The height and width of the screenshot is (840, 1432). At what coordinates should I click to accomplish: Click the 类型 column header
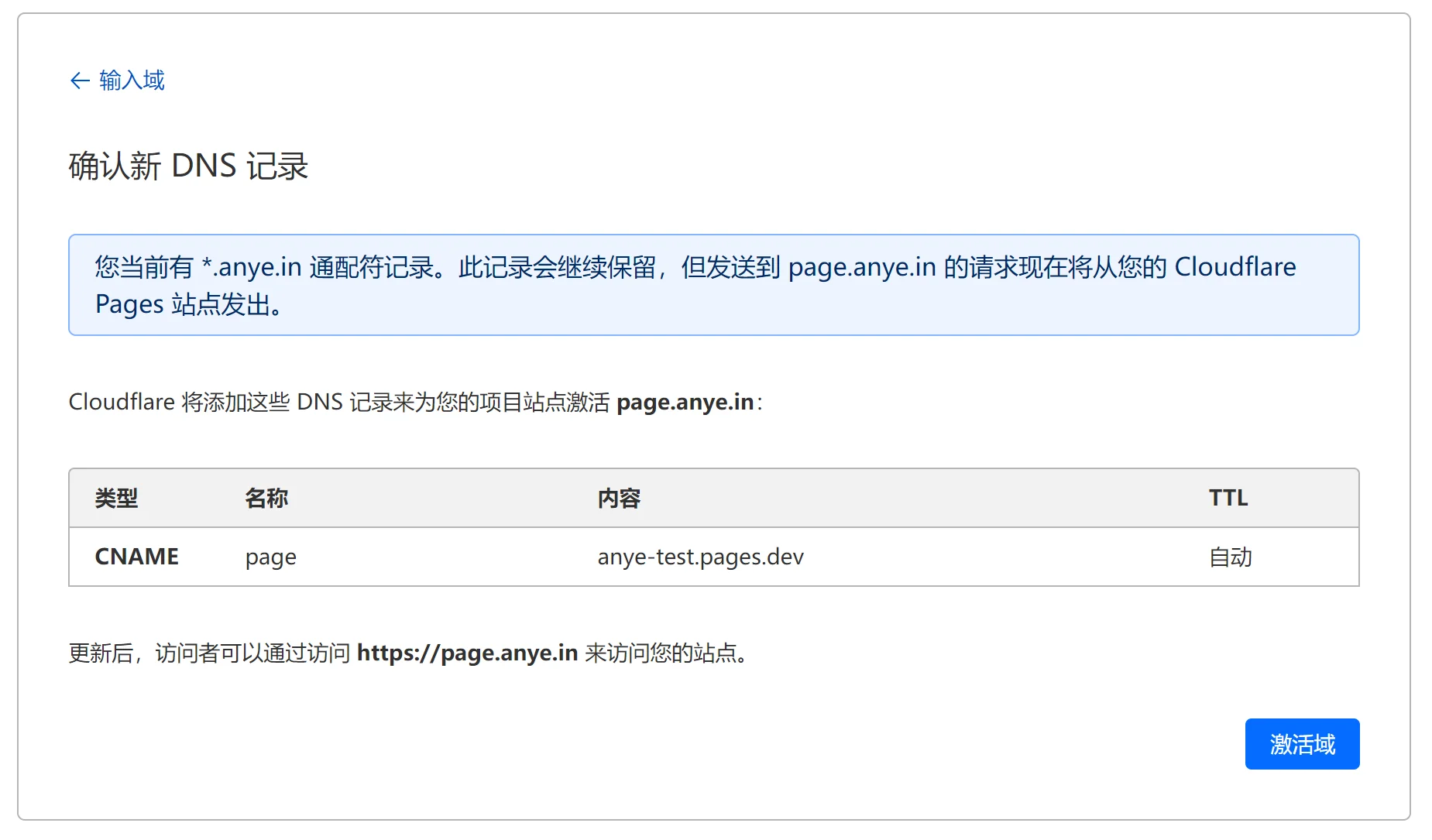point(116,498)
